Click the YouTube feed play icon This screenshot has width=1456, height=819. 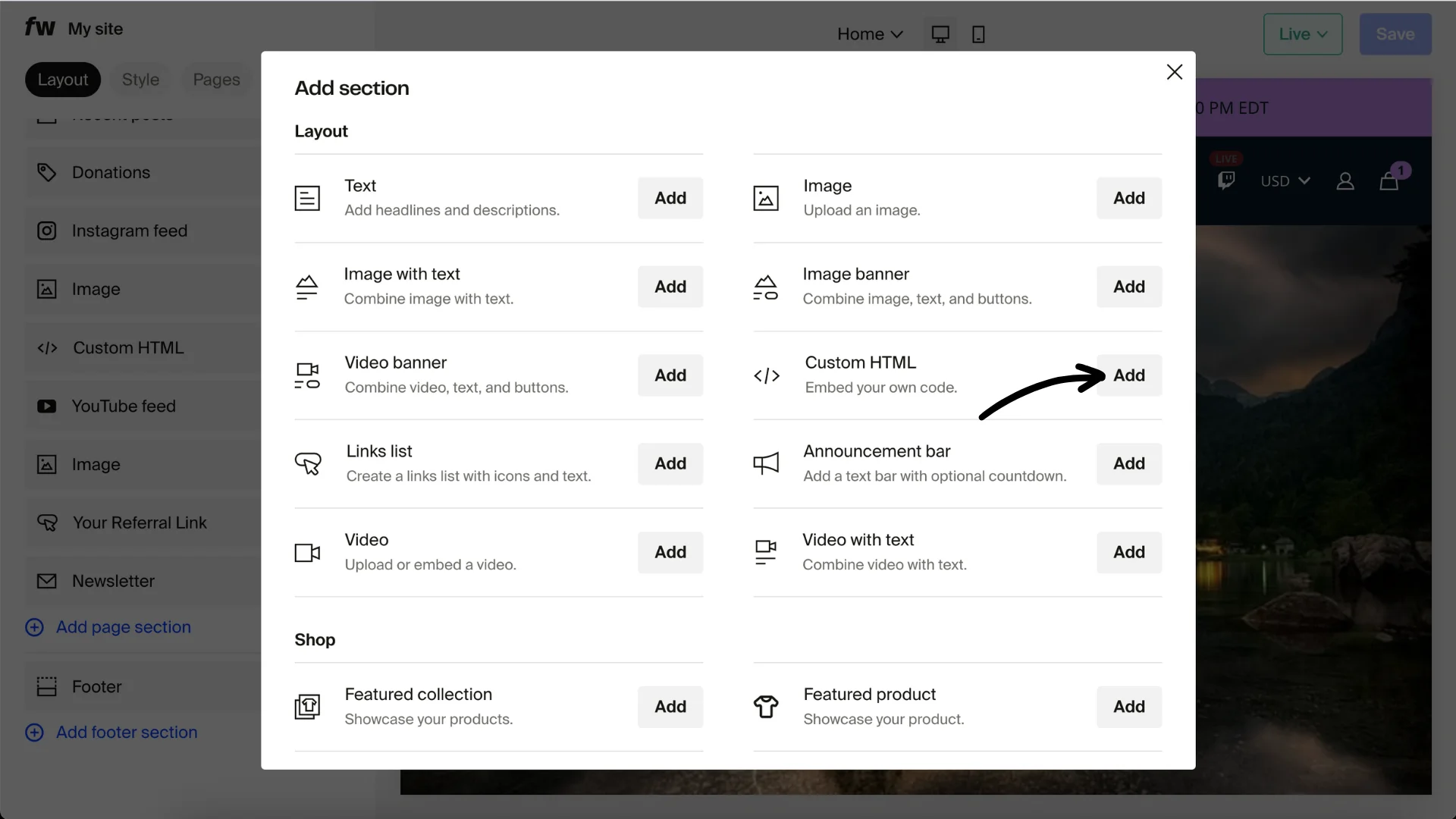(x=47, y=406)
